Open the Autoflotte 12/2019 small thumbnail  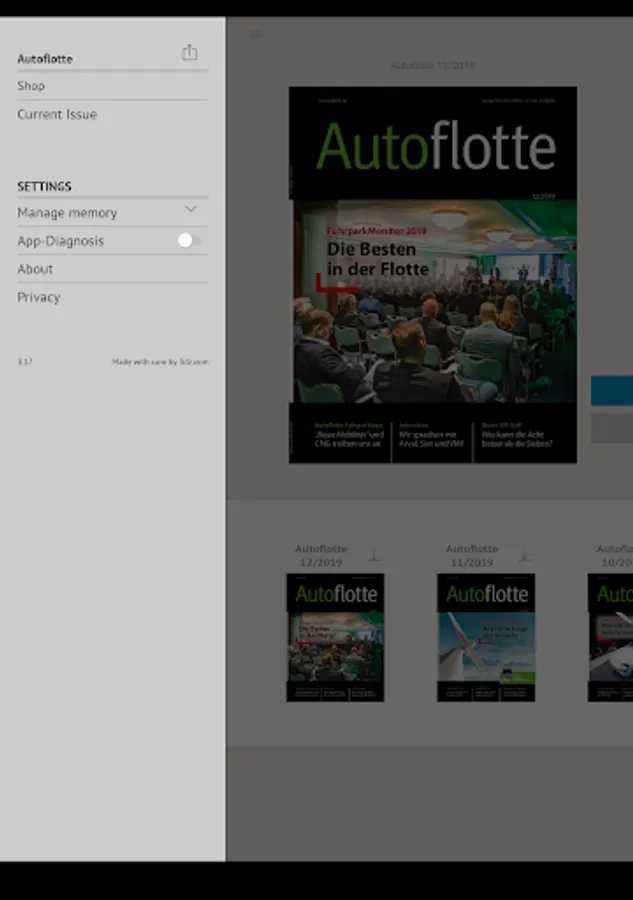(x=335, y=637)
